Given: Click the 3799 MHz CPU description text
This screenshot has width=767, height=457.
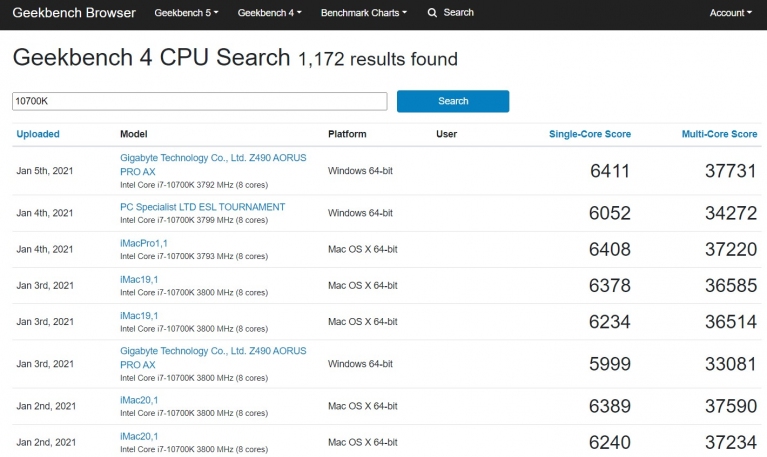Looking at the screenshot, I should [194, 220].
